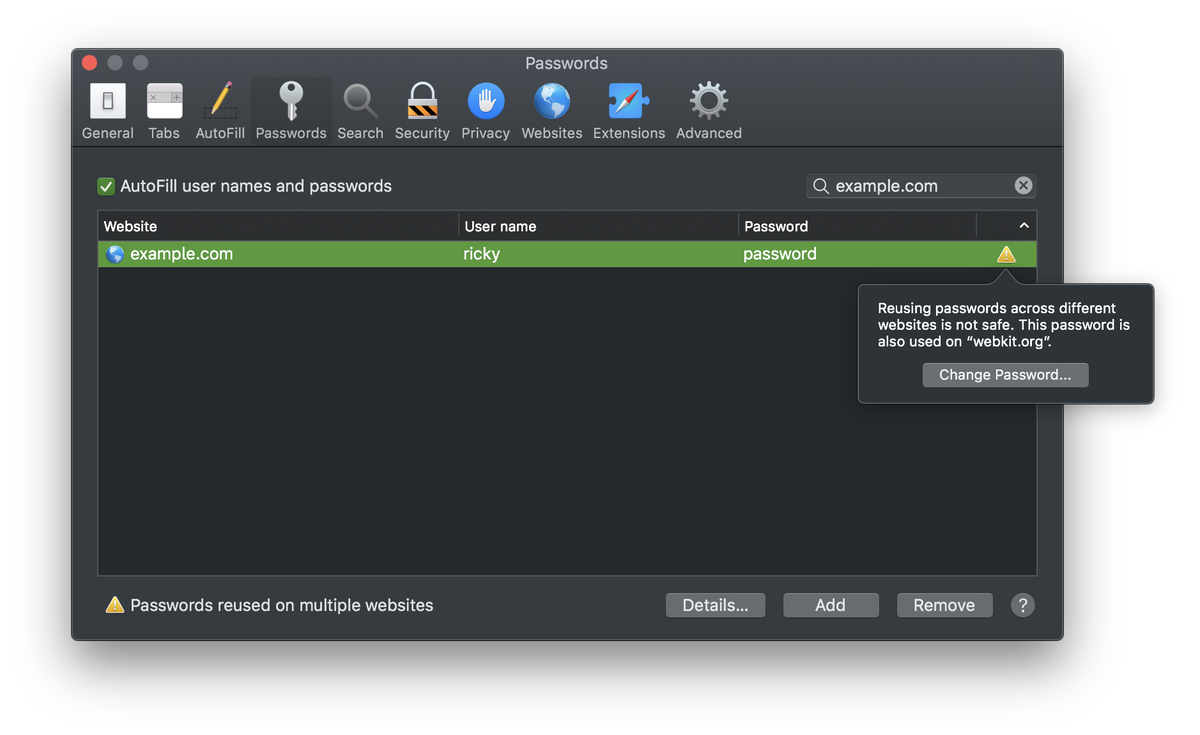Select the password cell "password"

pyautogui.click(x=780, y=254)
